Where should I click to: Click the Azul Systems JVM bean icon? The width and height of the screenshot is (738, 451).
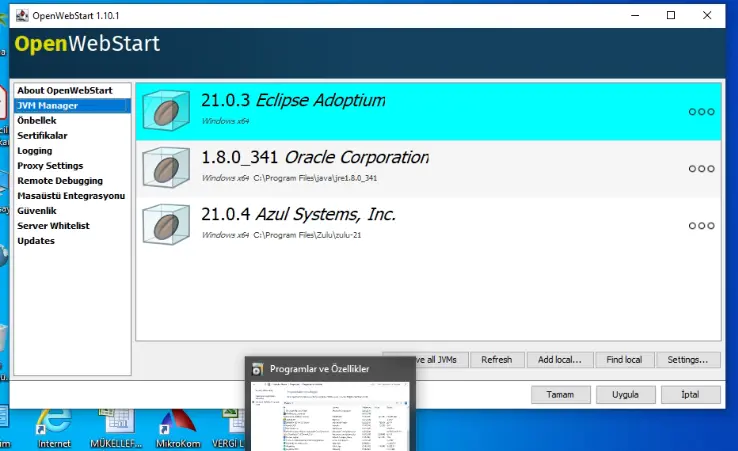166,225
